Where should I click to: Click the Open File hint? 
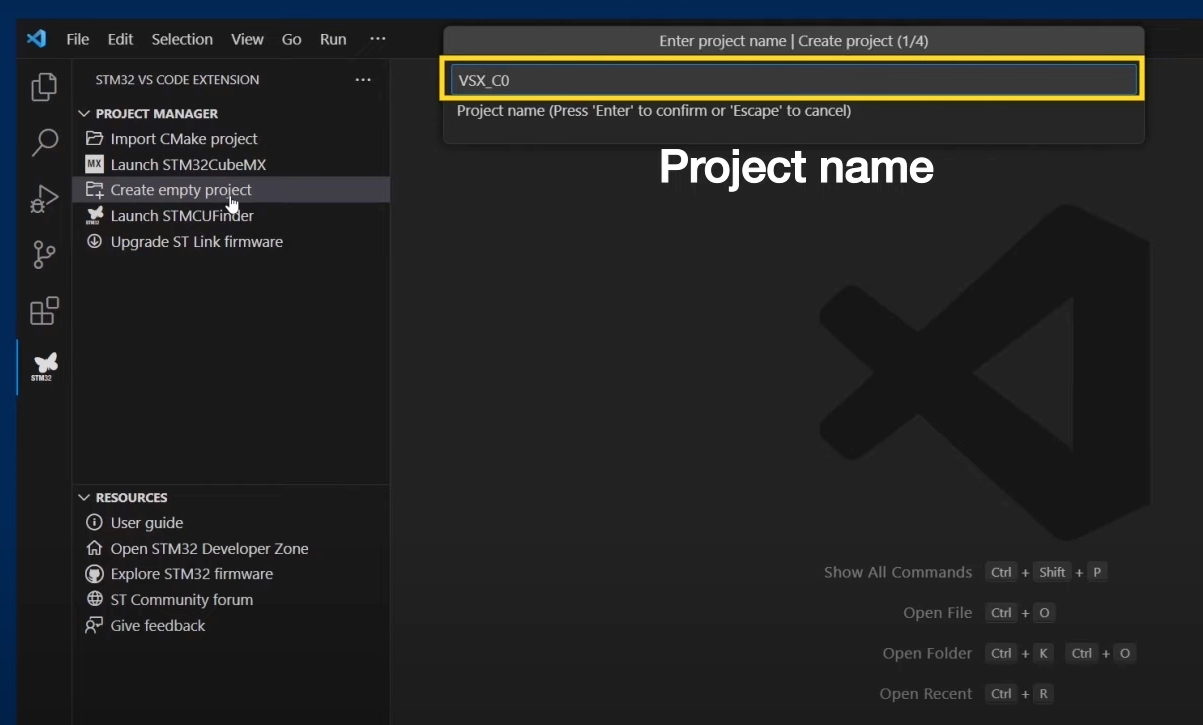(x=937, y=613)
